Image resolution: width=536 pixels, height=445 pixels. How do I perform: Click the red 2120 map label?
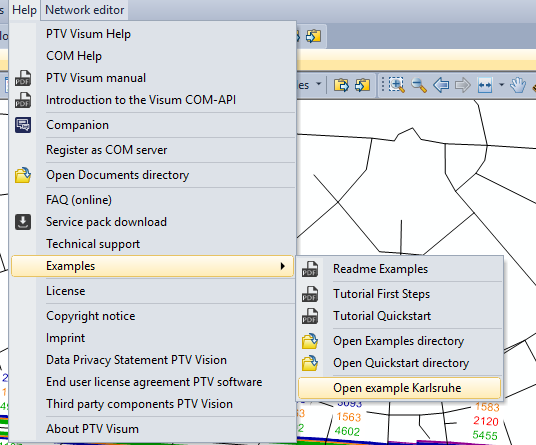tap(486, 421)
